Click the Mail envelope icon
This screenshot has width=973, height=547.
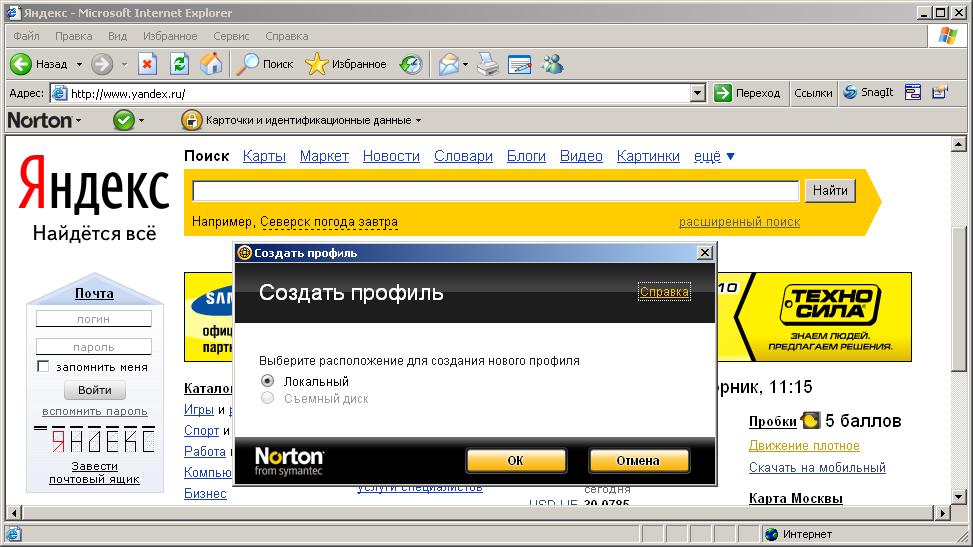[x=449, y=64]
